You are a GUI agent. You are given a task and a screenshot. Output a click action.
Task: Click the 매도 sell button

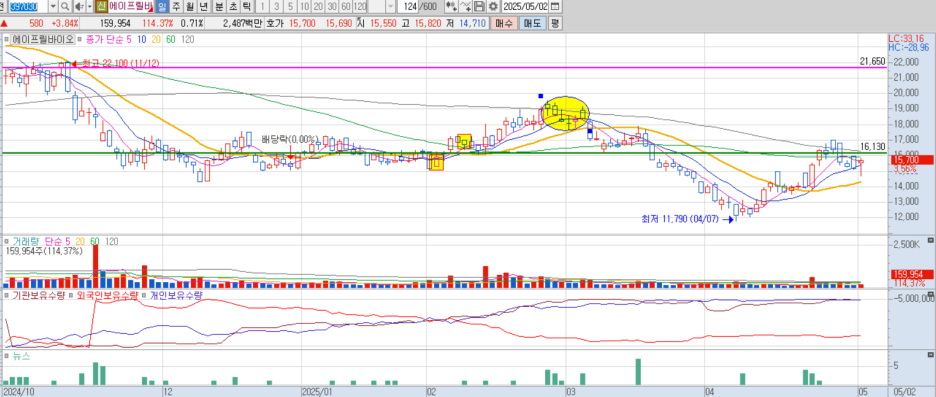tap(532, 23)
